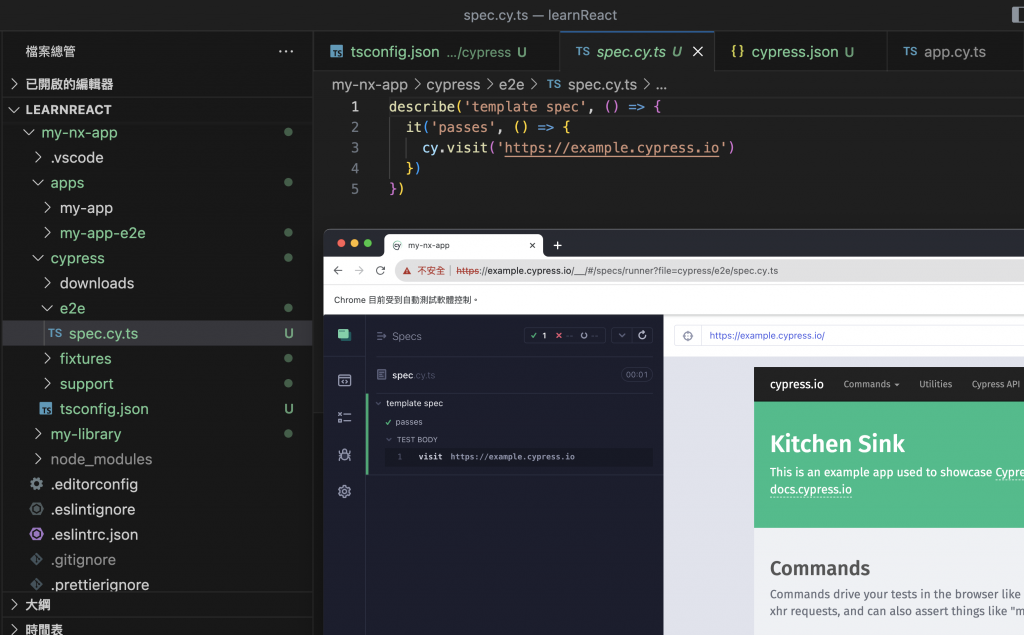The width and height of the screenshot is (1024, 635).
Task: Click my-nx-app in the breadcrumb path
Action: 369,85
